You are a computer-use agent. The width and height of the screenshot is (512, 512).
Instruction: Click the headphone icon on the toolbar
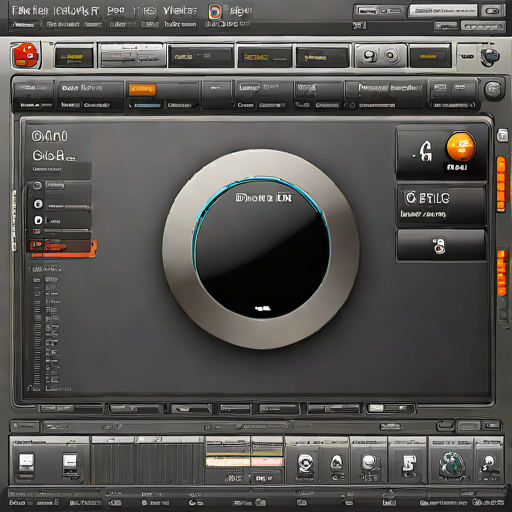490,57
